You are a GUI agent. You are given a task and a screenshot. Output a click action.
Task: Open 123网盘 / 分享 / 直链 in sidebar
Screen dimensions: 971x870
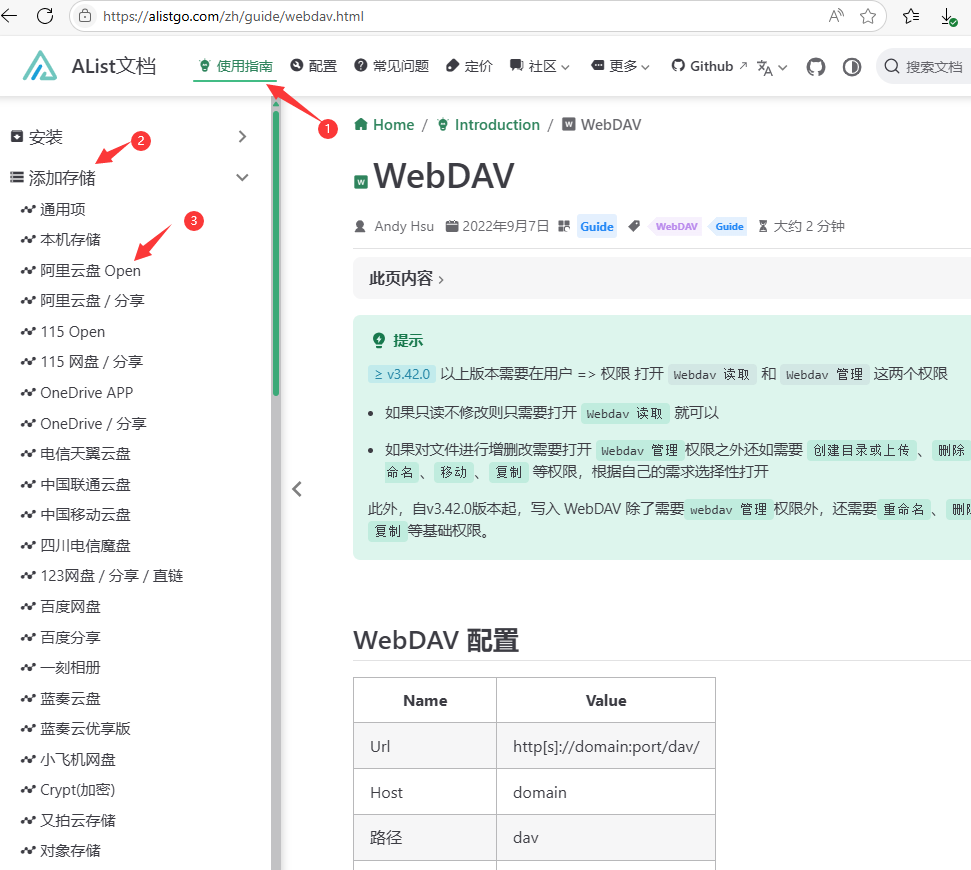pos(102,576)
